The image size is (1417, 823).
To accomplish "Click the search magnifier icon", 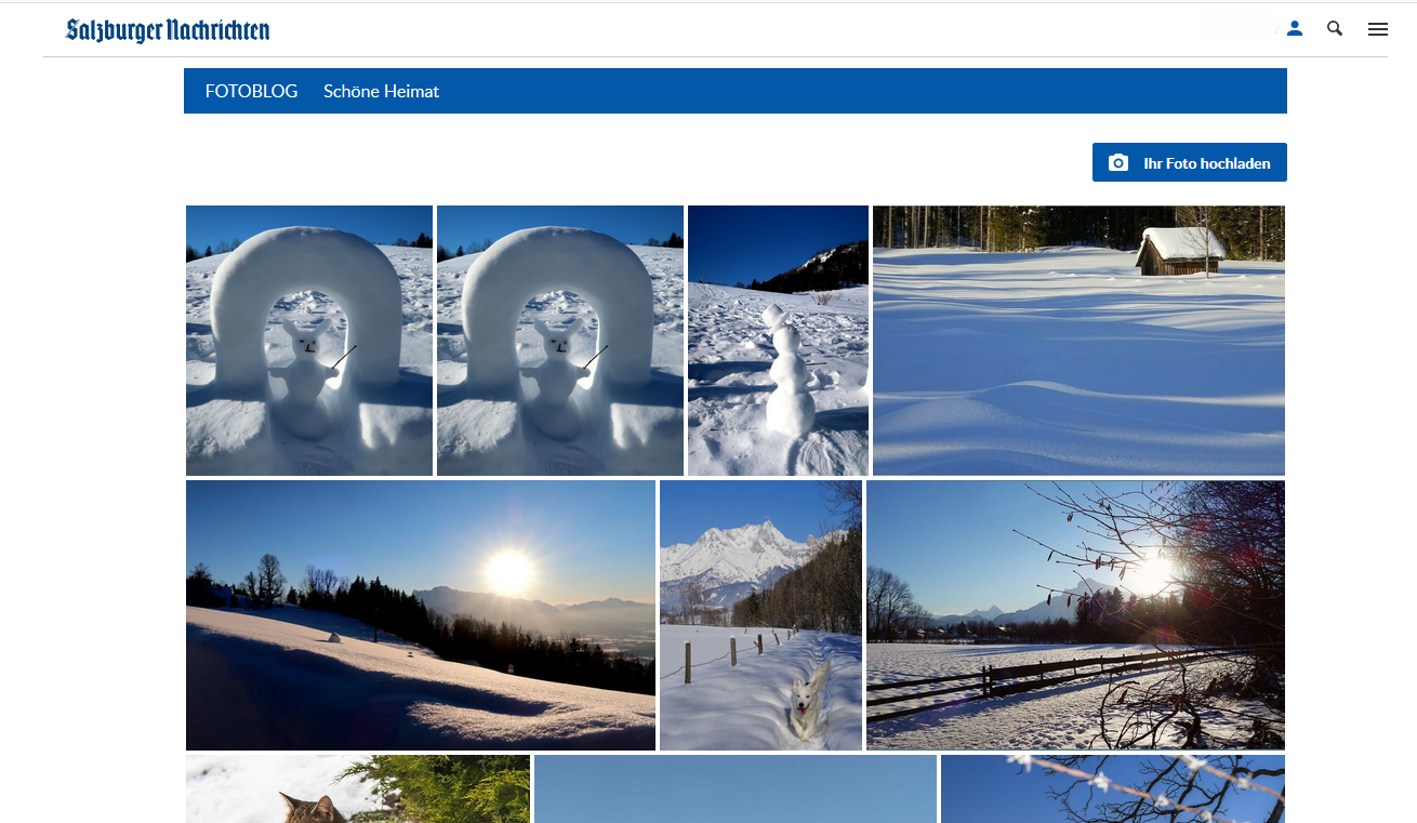I will pyautogui.click(x=1334, y=29).
